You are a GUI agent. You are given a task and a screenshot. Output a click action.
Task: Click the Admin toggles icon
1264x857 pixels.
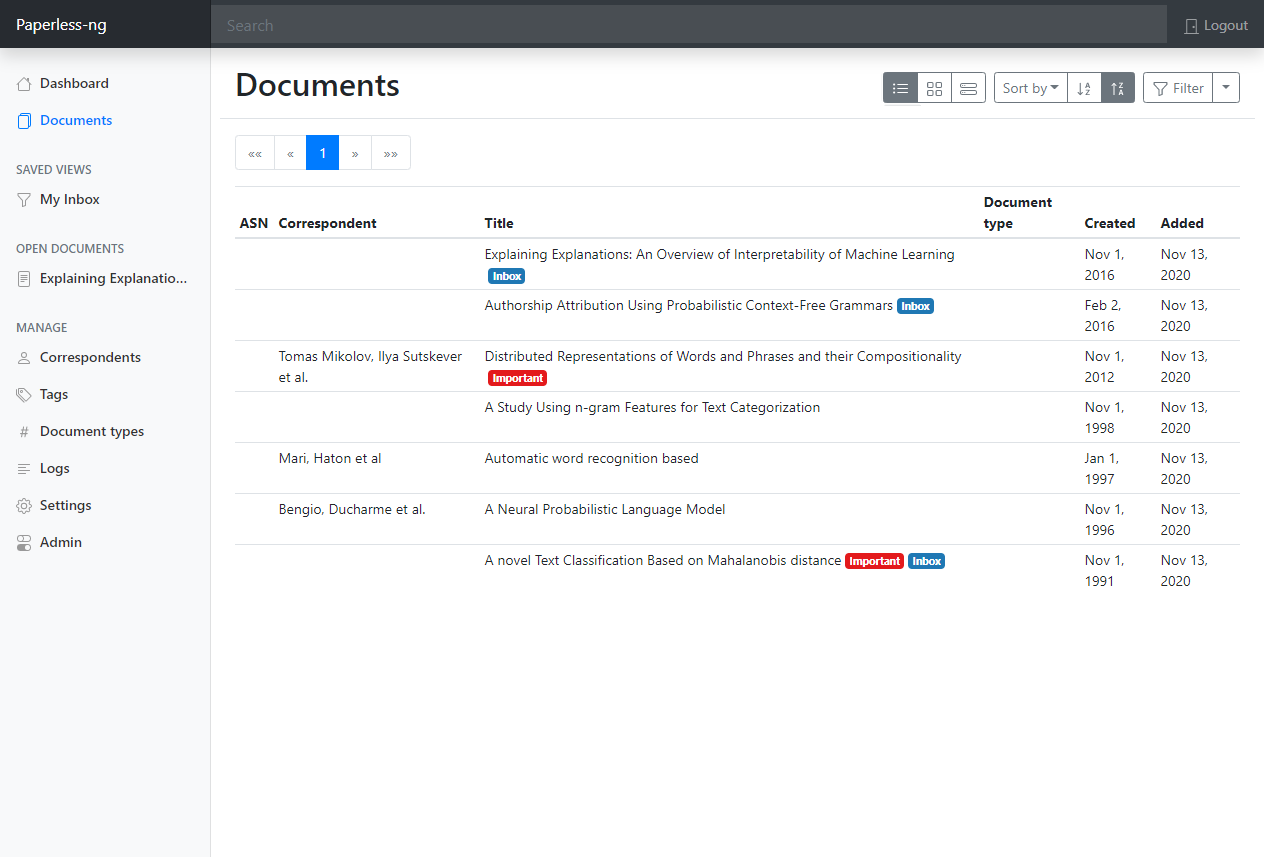pos(24,543)
